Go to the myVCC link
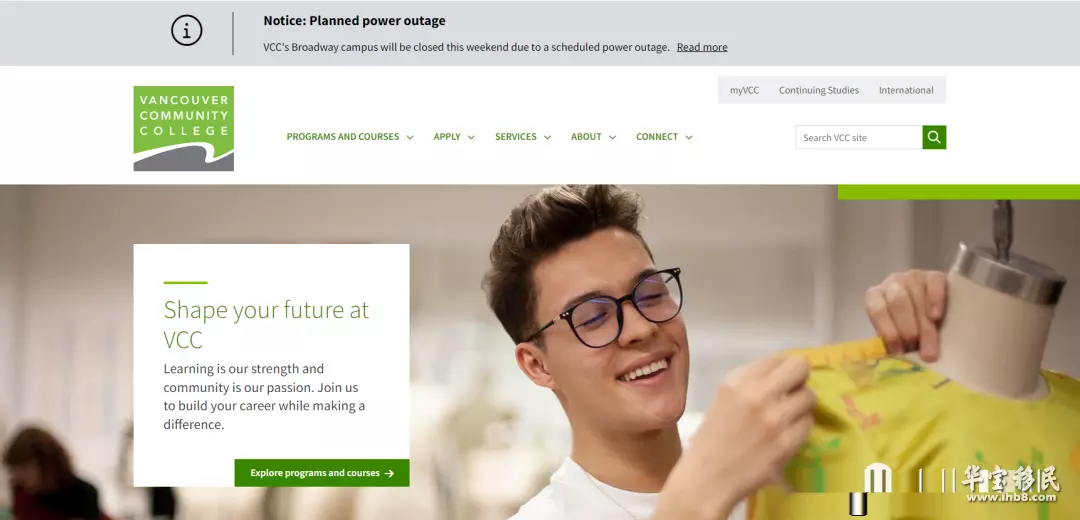 (745, 90)
